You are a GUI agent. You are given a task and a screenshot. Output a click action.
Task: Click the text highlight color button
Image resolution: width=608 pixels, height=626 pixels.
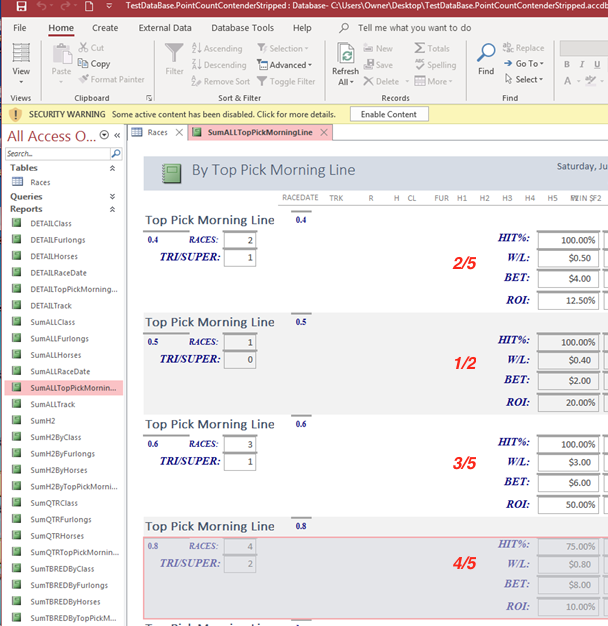click(x=590, y=81)
